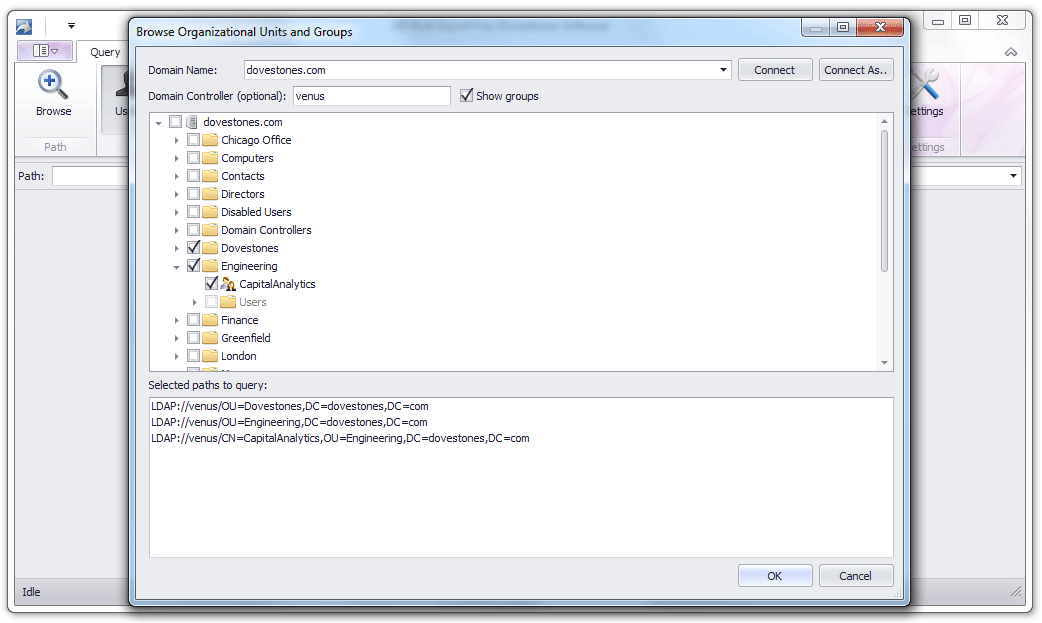Switch to the Query tab
Viewport: 1042px width, 623px height.
coord(104,51)
